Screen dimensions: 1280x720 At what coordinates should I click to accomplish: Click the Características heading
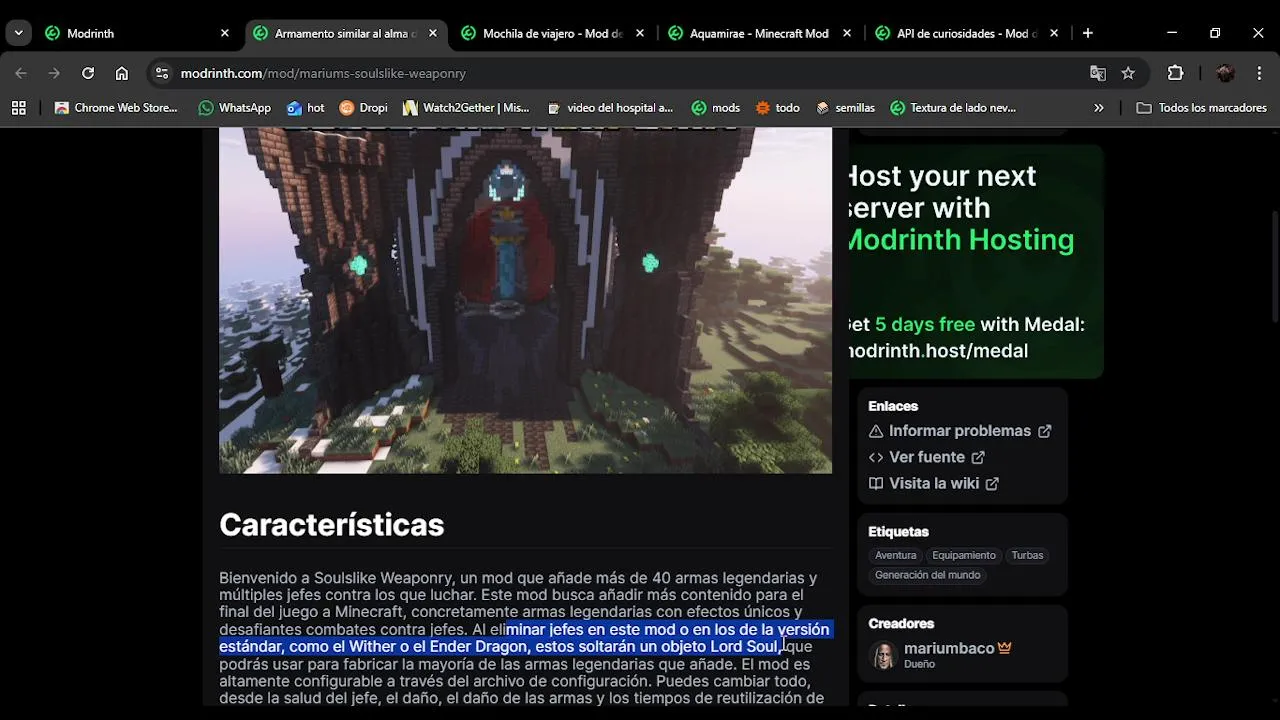331,525
